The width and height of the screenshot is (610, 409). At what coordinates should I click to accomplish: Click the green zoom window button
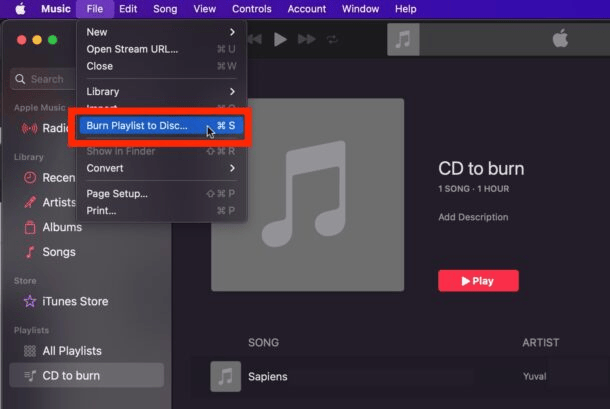[x=53, y=40]
